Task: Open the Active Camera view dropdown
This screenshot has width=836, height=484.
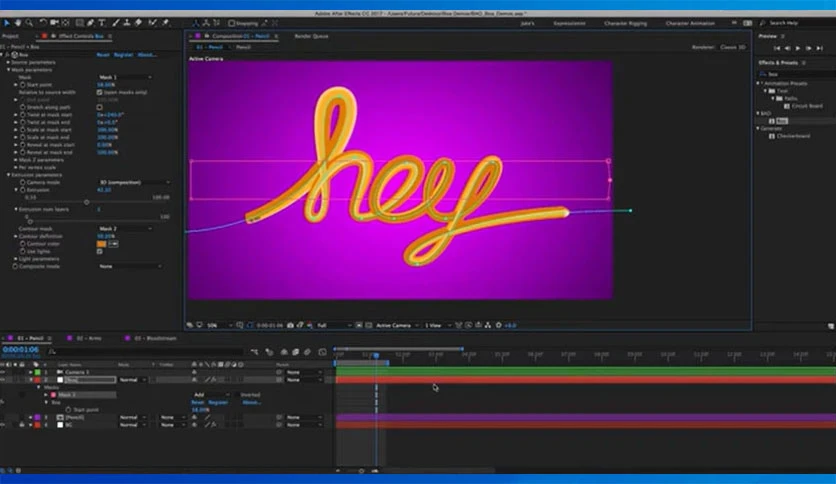Action: click(x=397, y=325)
